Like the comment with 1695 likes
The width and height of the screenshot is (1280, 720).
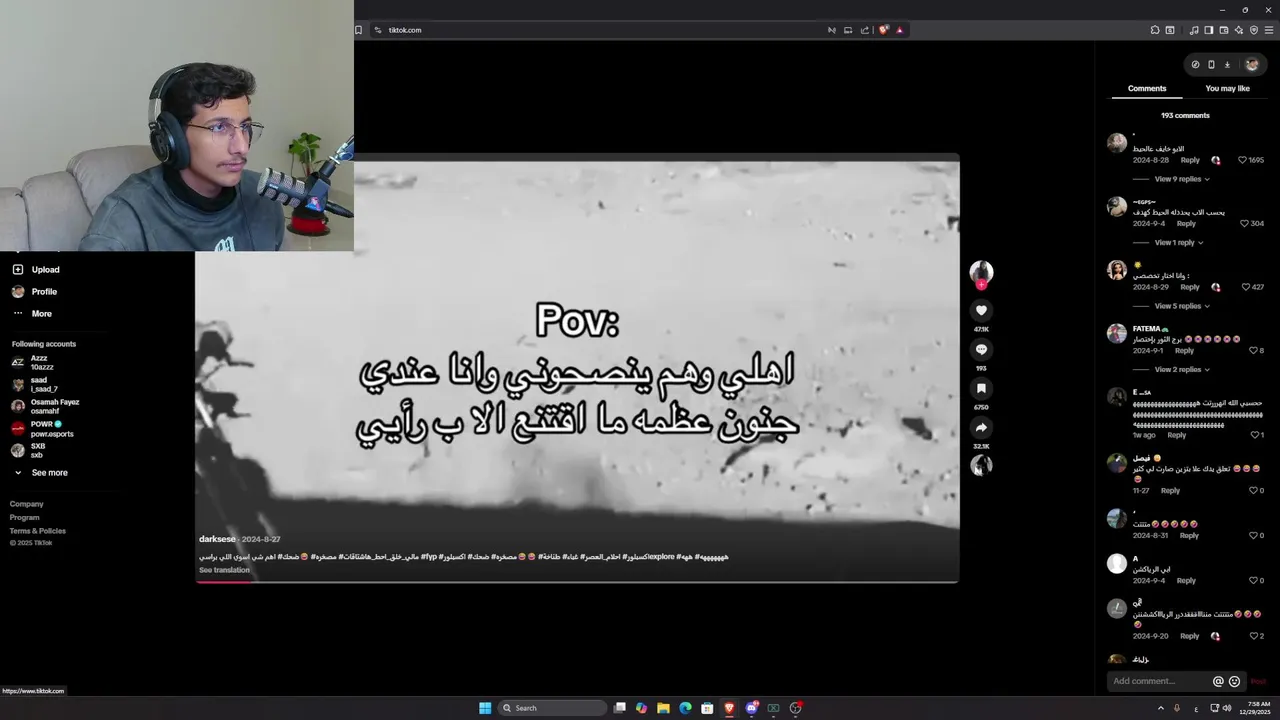1243,160
